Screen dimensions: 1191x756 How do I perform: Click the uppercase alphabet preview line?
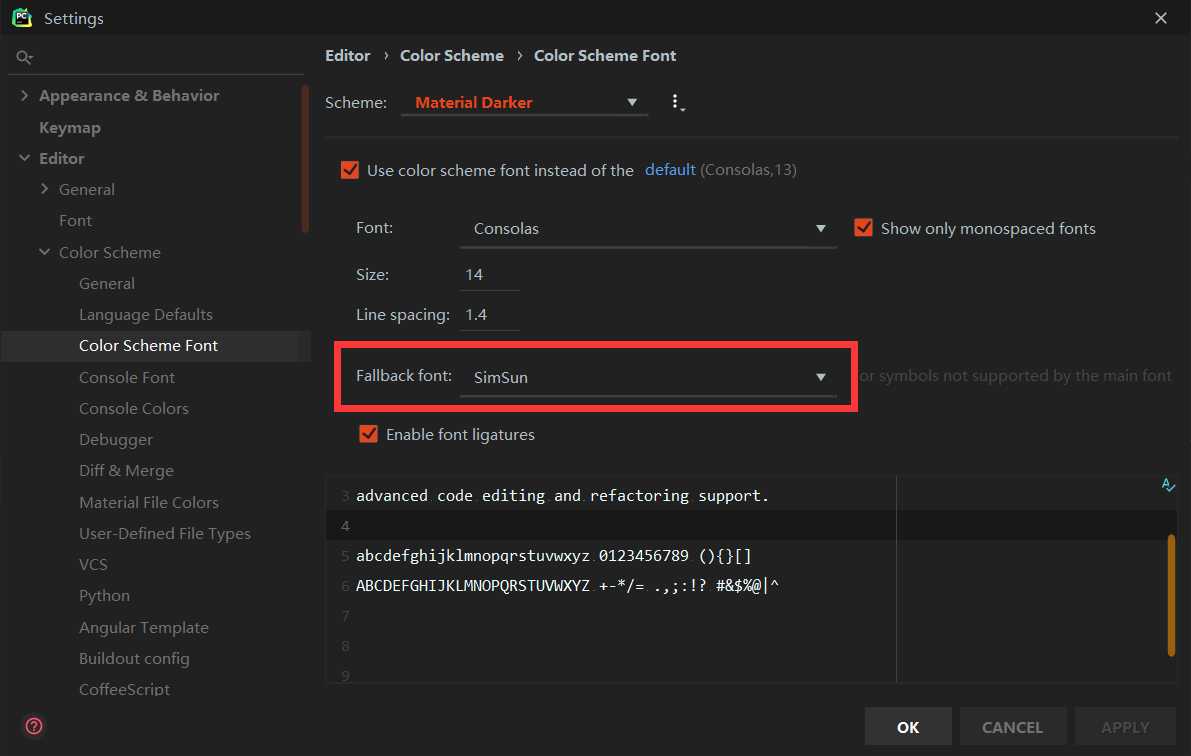pyautogui.click(x=567, y=586)
